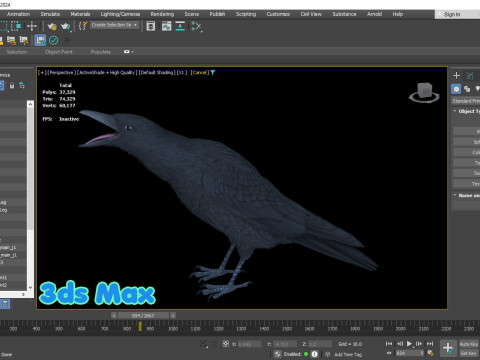Open the Populate ribbon tab
The image size is (480, 360).
coord(101,52)
